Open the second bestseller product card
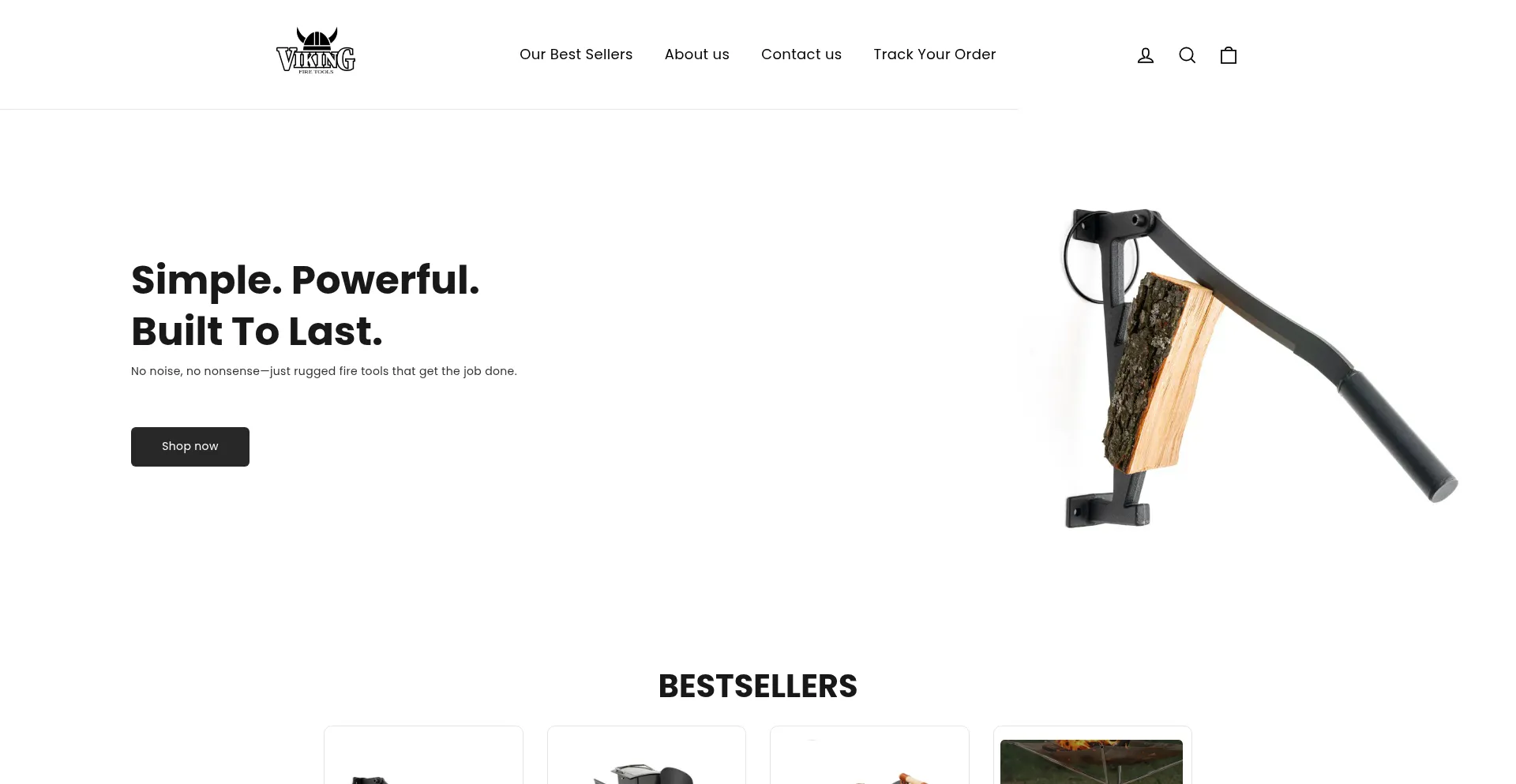Image resolution: width=1516 pixels, height=784 pixels. point(647,755)
